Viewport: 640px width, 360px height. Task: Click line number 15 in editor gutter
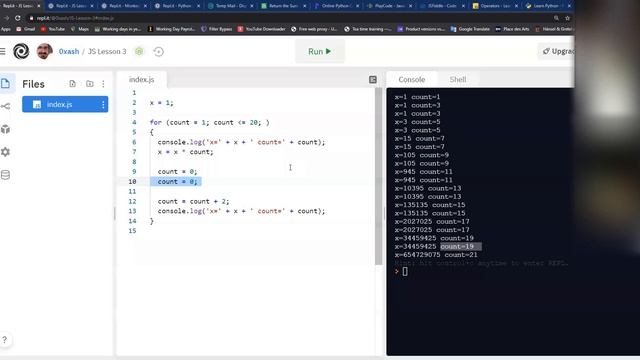pyautogui.click(x=132, y=231)
